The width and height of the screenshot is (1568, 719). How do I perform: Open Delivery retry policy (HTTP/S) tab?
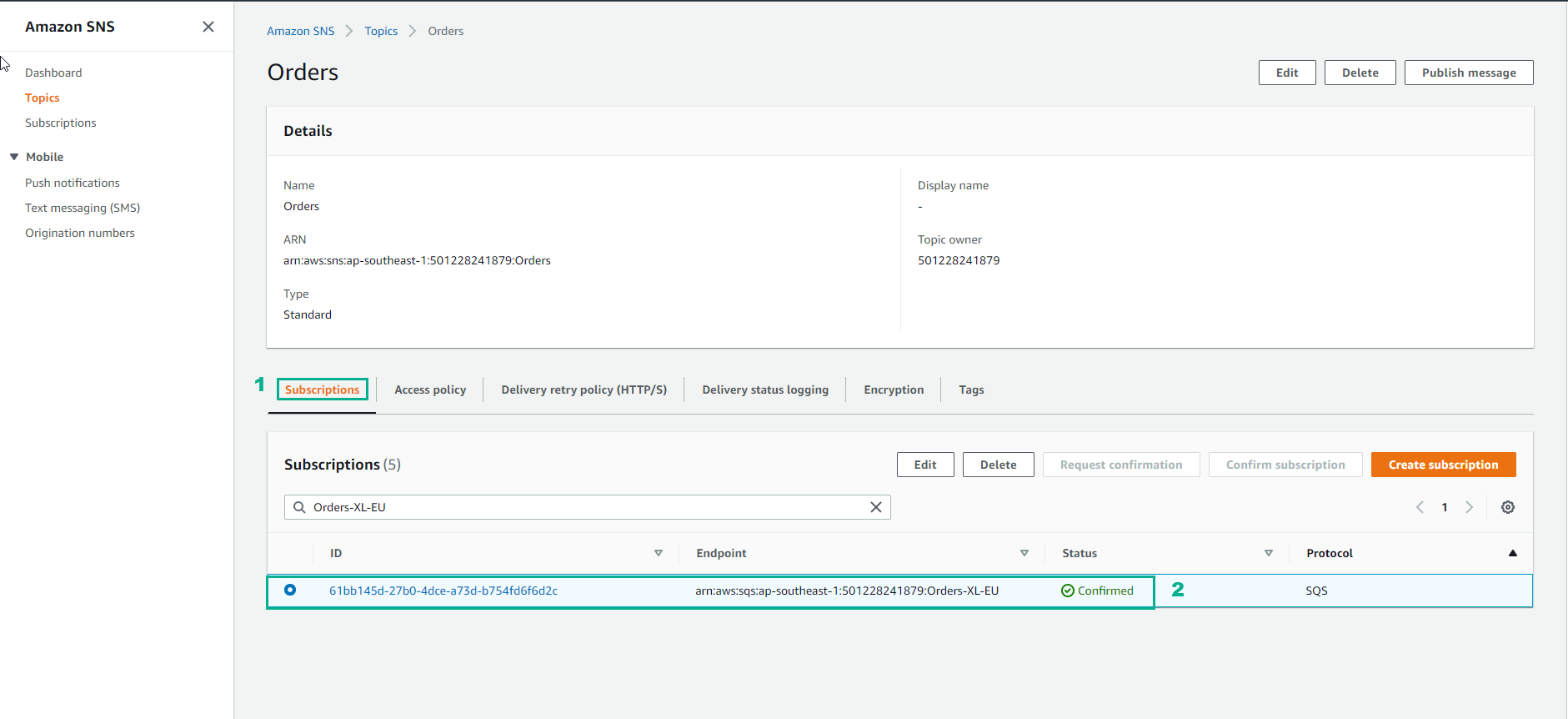pos(584,390)
